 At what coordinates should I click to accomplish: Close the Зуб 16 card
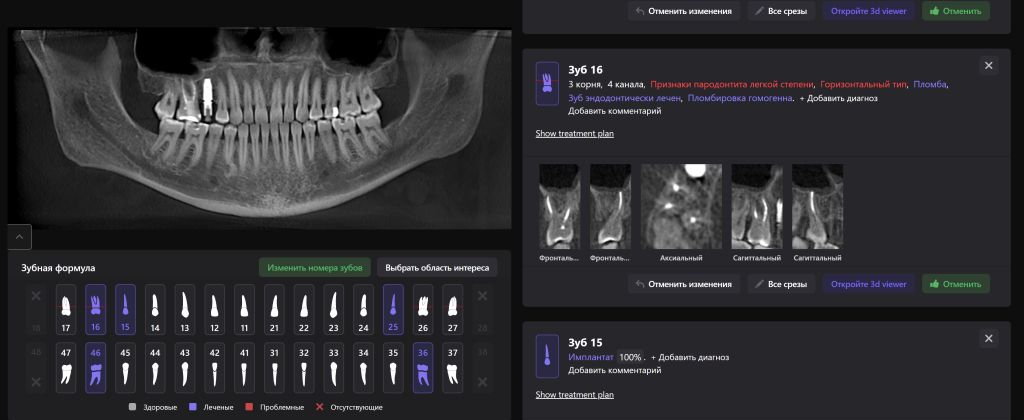pos(988,65)
